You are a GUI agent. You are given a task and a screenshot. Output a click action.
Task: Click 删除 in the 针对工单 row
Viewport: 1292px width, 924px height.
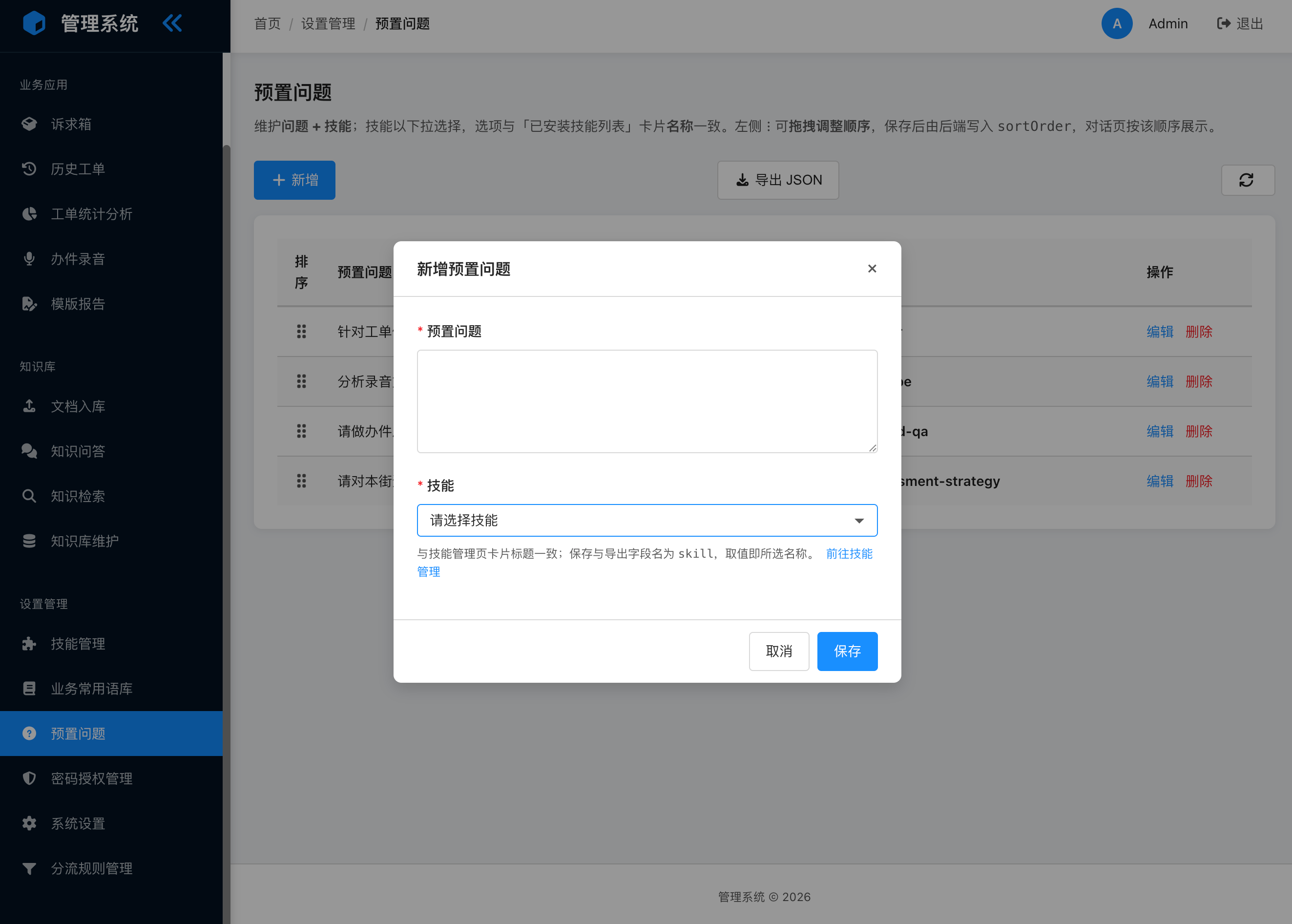click(1199, 332)
